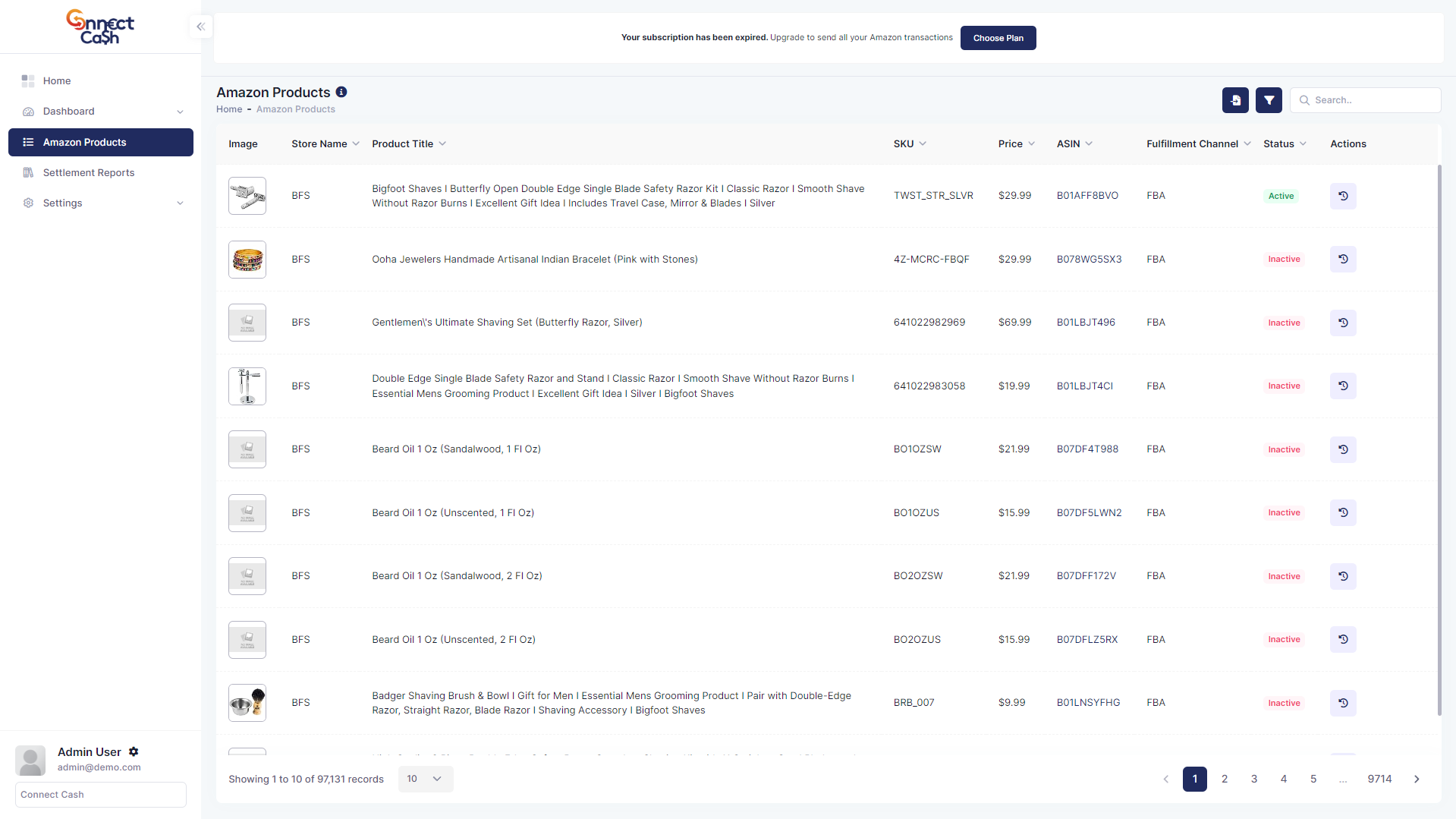The height and width of the screenshot is (819, 1456).
Task: Click the info icon beside Amazon Products
Action: pyautogui.click(x=341, y=92)
